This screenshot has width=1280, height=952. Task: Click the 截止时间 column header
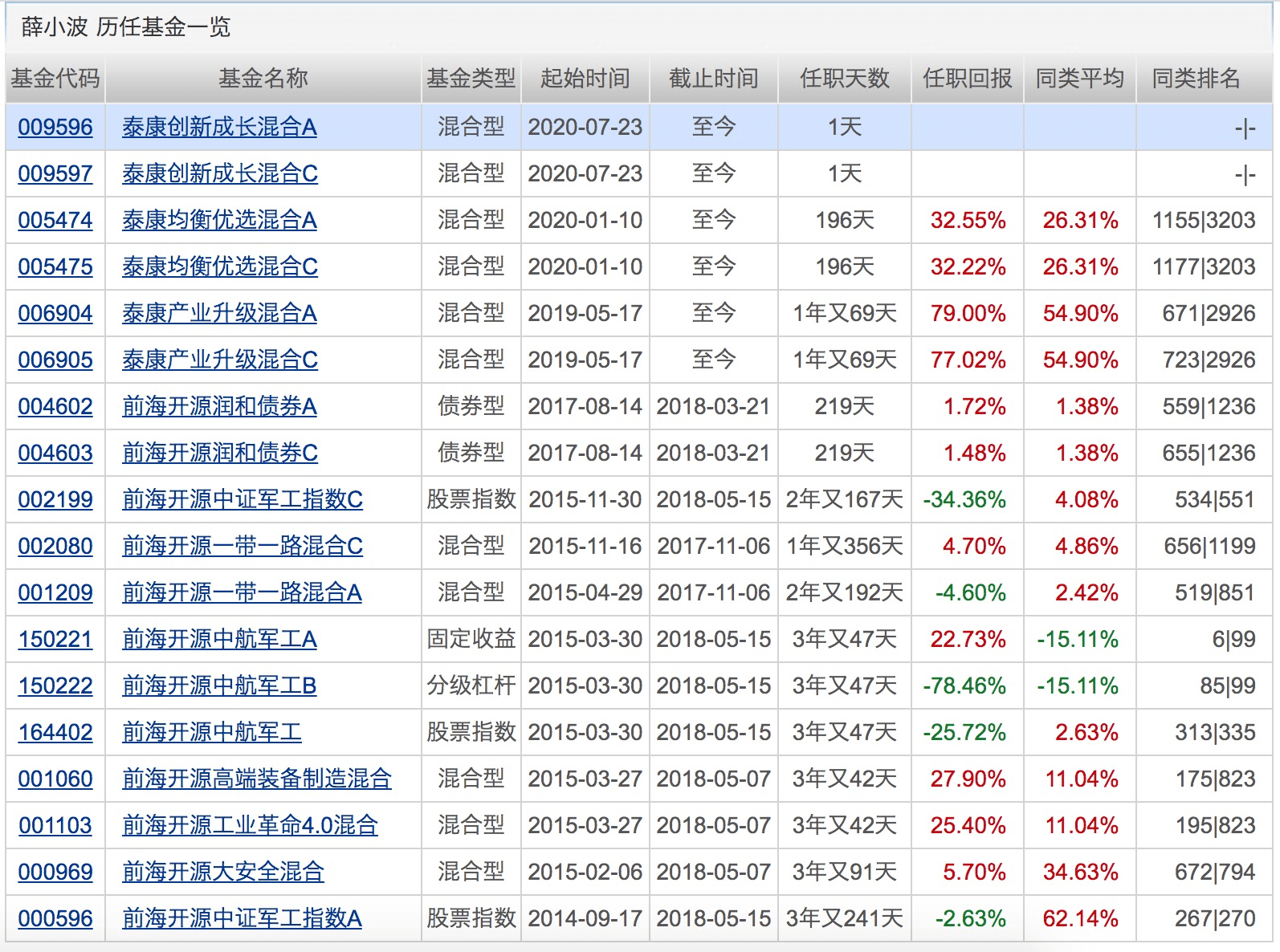[714, 79]
